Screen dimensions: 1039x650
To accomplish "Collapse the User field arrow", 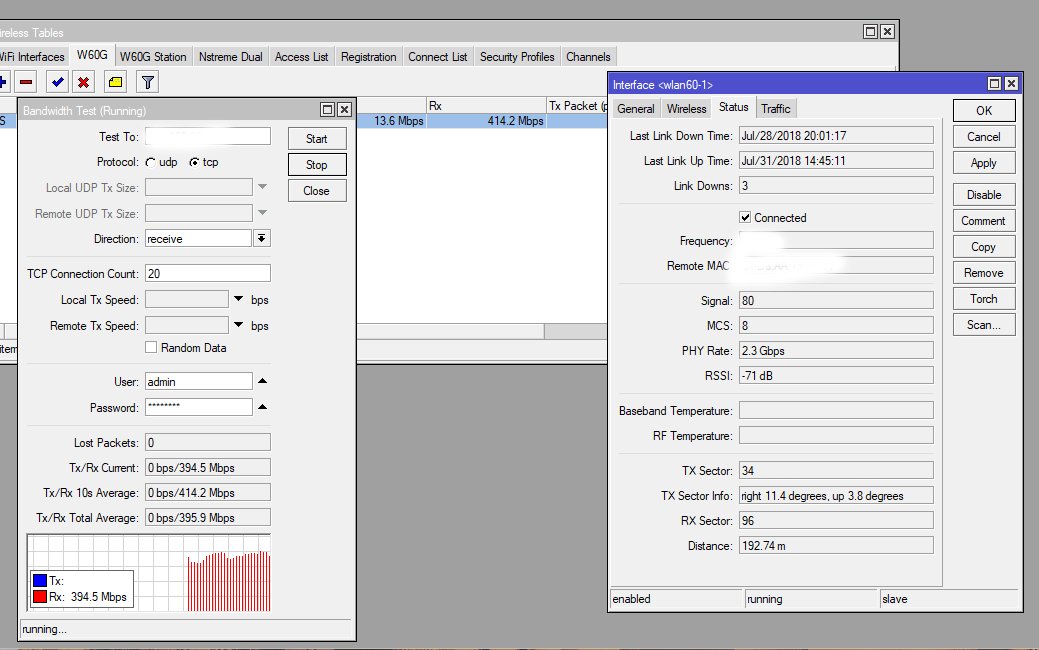I will coord(262,381).
